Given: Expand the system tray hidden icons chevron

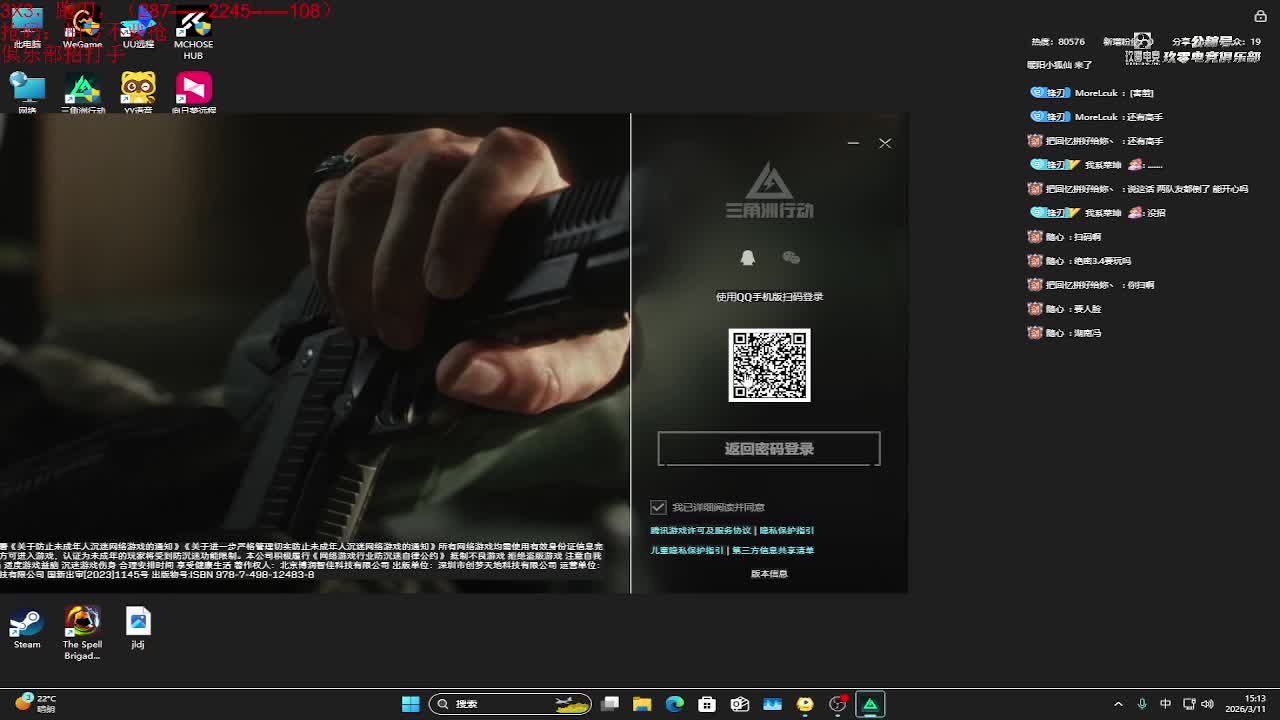Looking at the screenshot, I should [1118, 704].
